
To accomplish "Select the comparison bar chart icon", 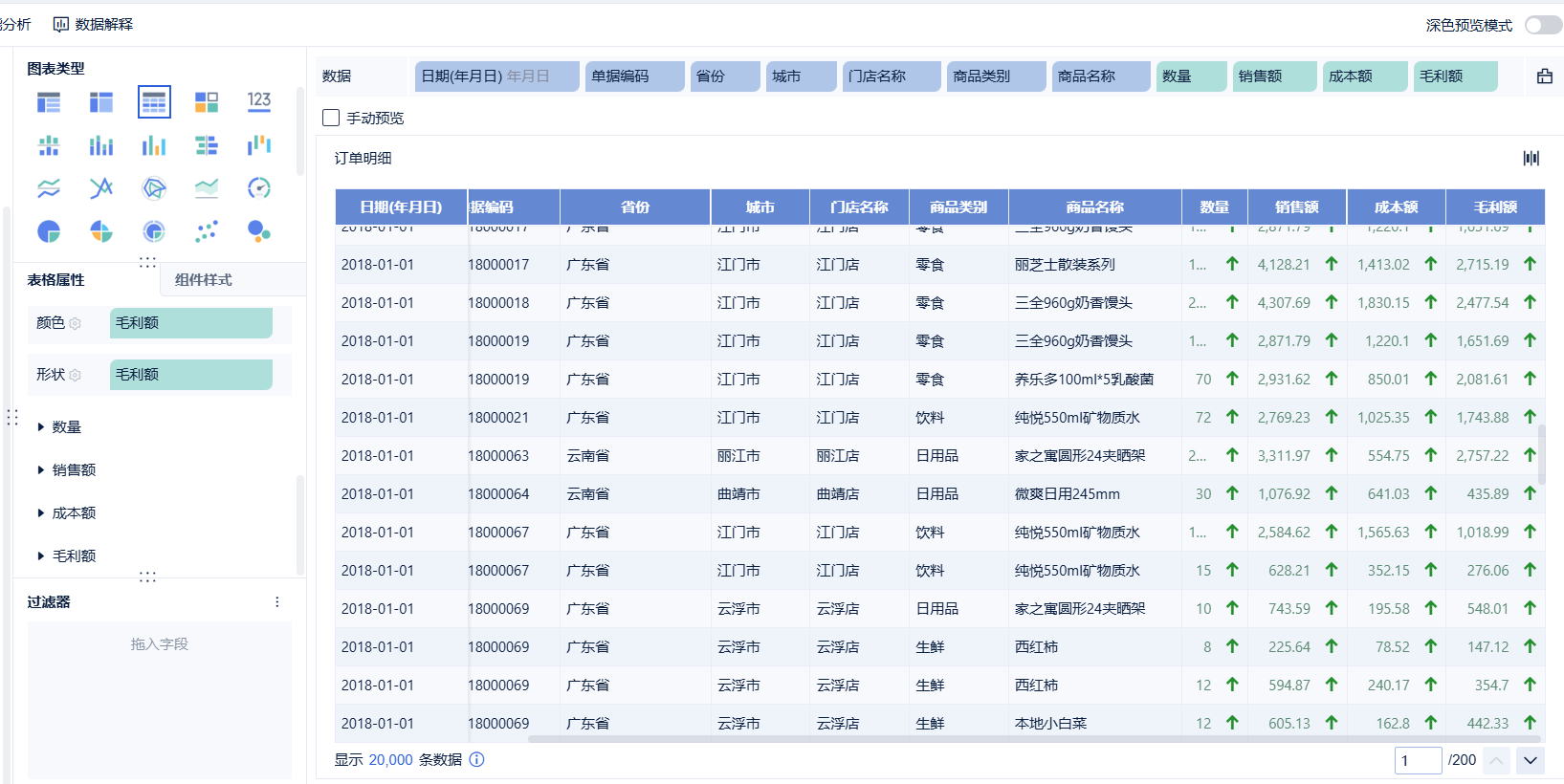I will pyautogui.click(x=207, y=145).
